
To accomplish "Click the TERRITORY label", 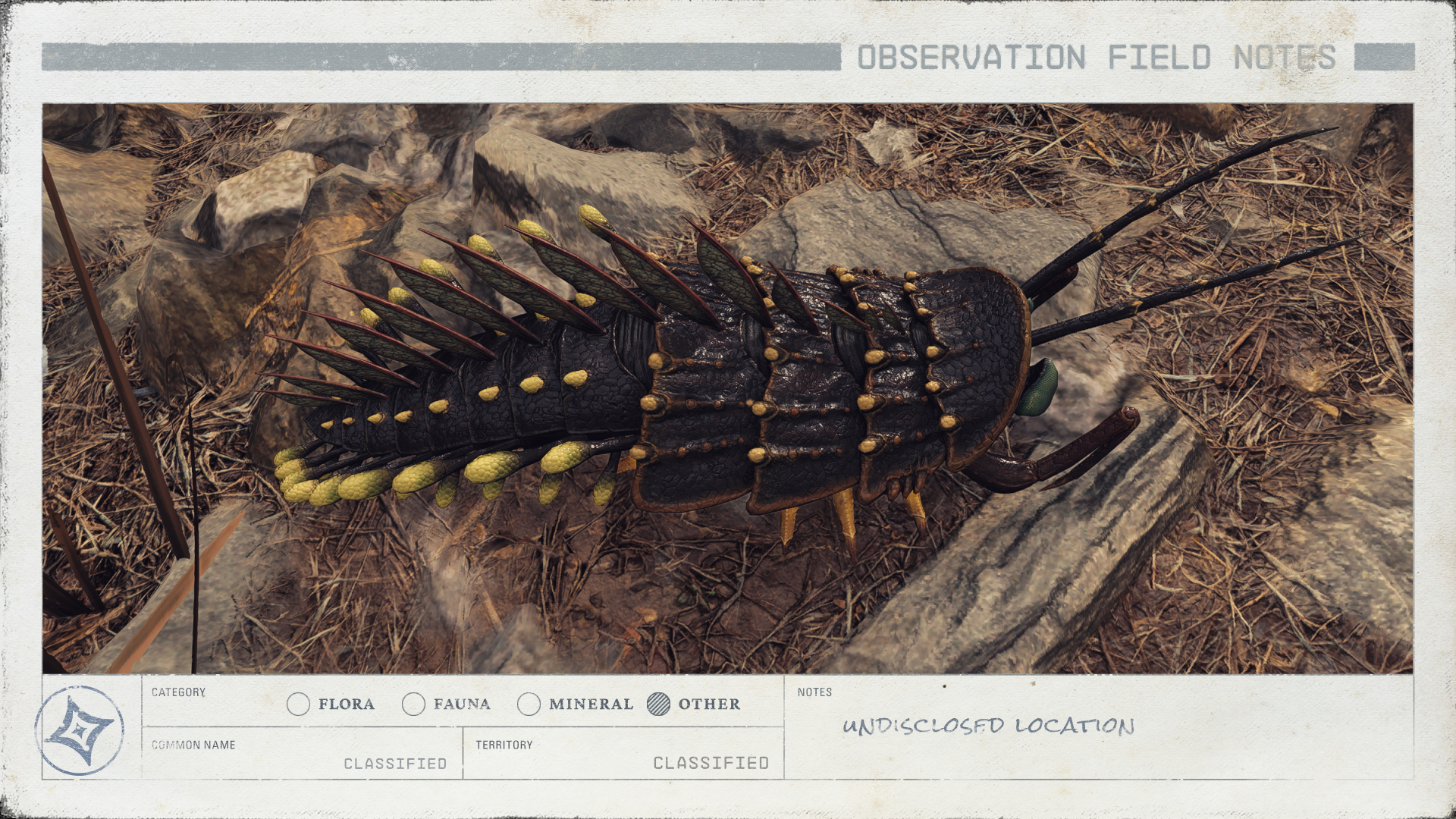I will coord(504,745).
